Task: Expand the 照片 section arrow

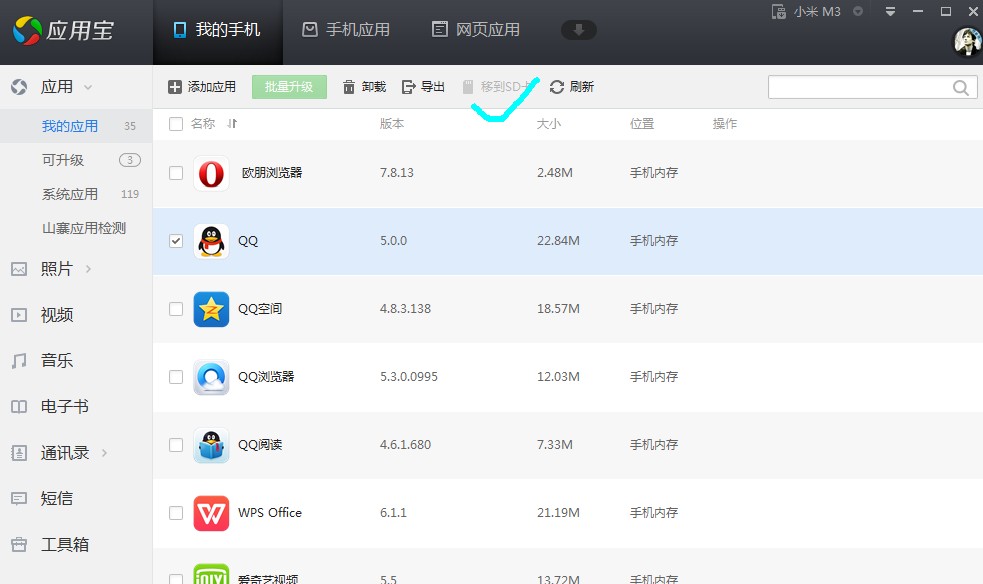Action: 88,269
